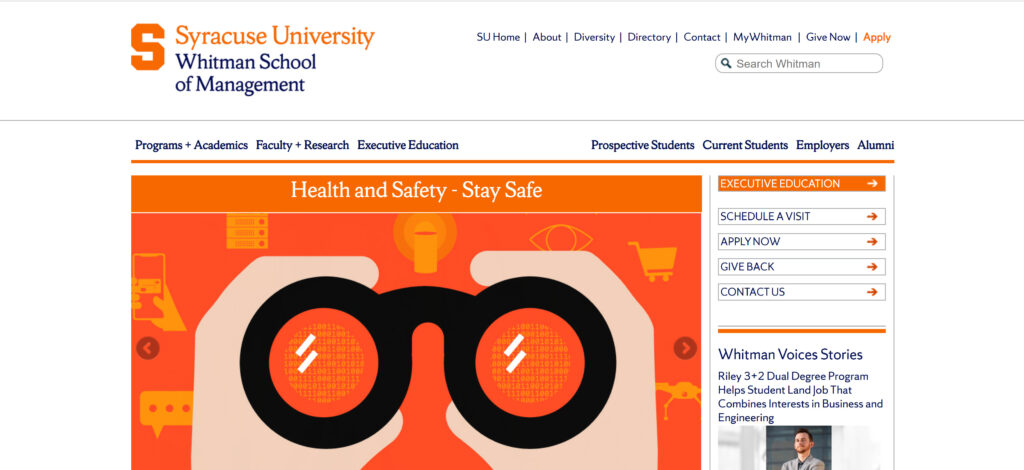Click the Syracuse University orange S logo
Viewport: 1024px width, 470px height.
tap(148, 47)
